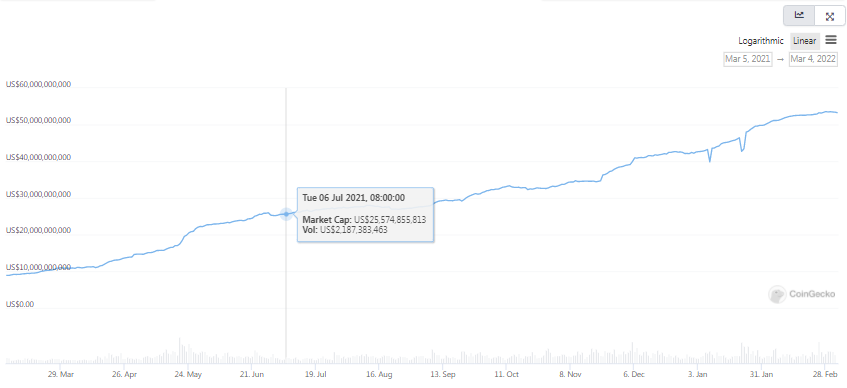This screenshot has width=847, height=388.
Task: Click the tallest volume bar near 24. May
Action: tap(180, 350)
